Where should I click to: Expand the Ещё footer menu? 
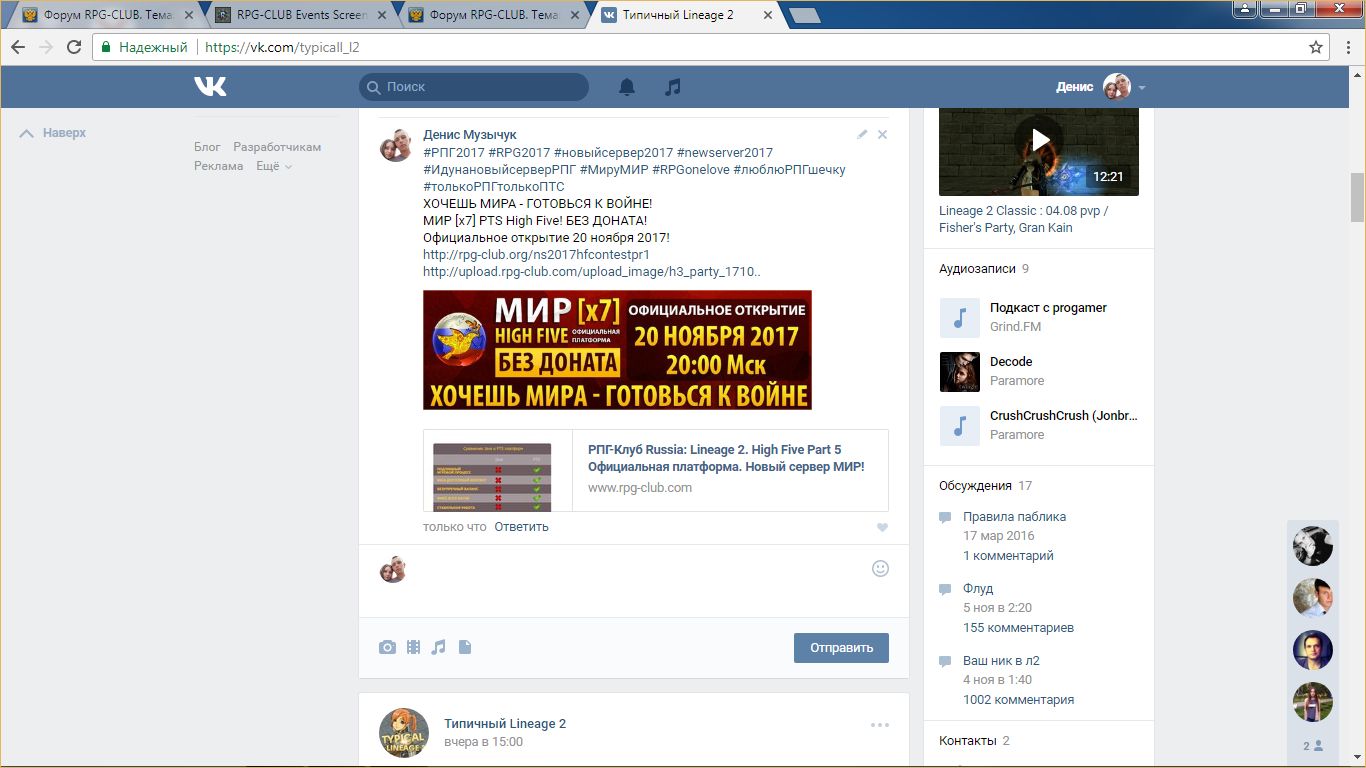[274, 166]
